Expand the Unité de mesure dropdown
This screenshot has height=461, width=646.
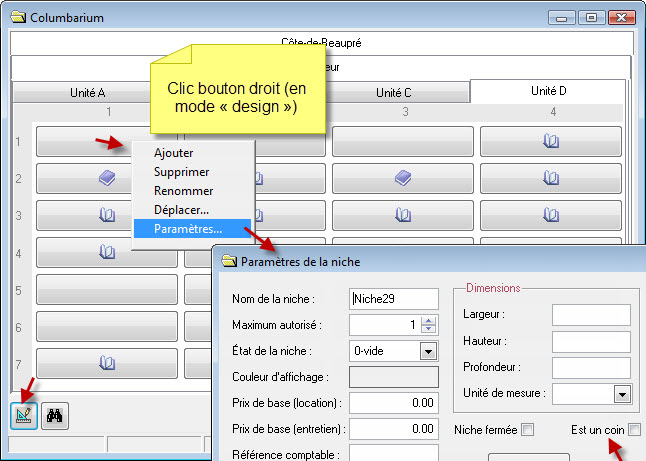(x=621, y=394)
